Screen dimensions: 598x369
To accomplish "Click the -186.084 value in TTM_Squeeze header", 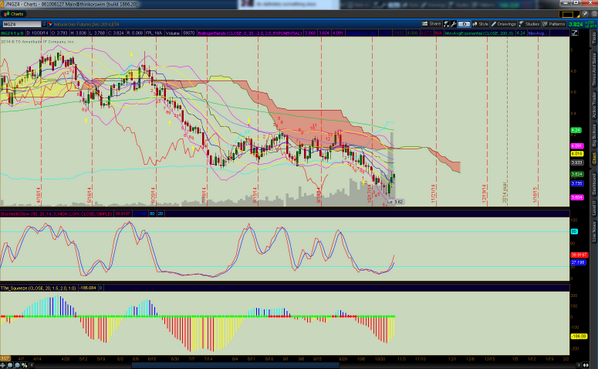I will (x=88, y=288).
